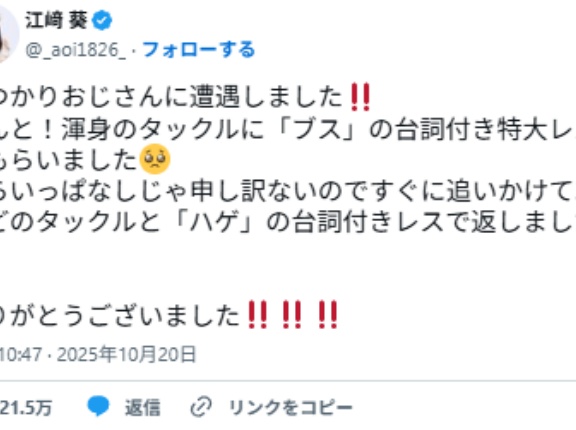Click last red exclamation emoji on thank-you line
Image resolution: width=576 pixels, height=430 pixels.
click(x=328, y=315)
